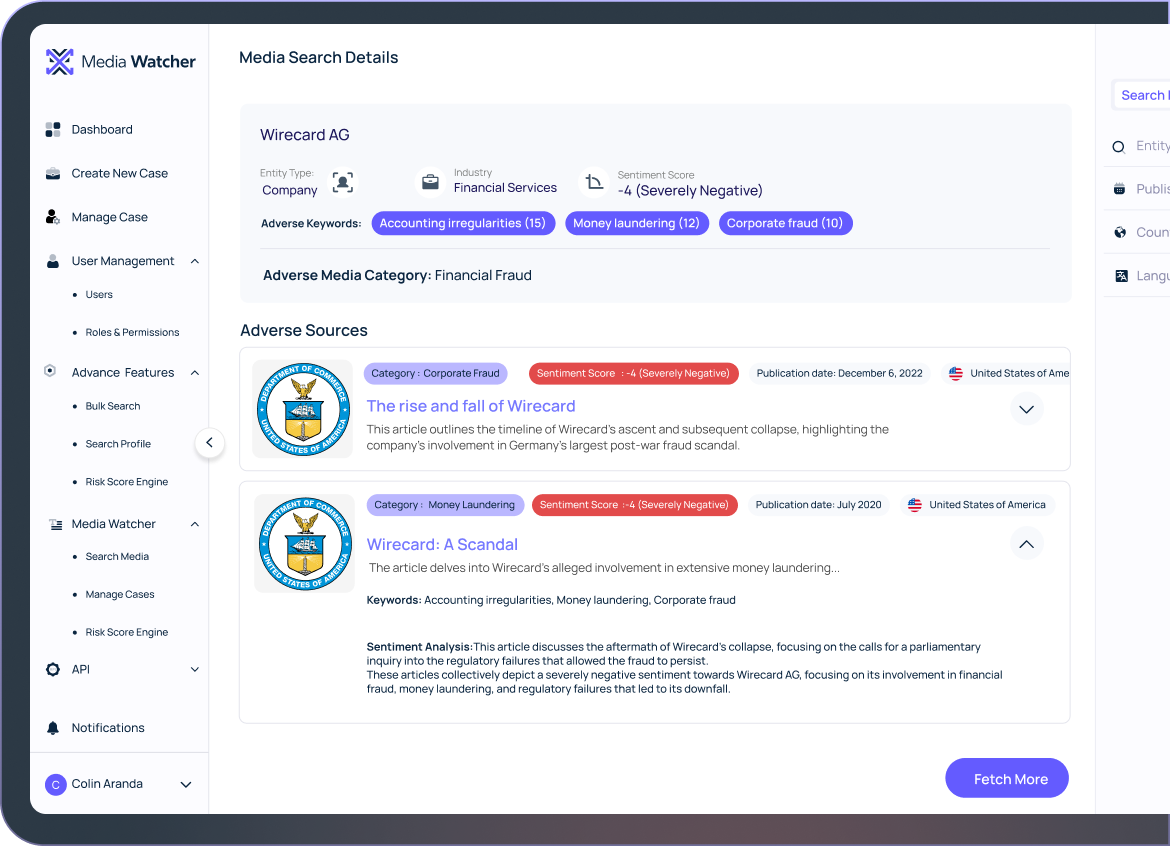Open the Users page
Viewport: 1170px width, 846px height.
point(99,295)
